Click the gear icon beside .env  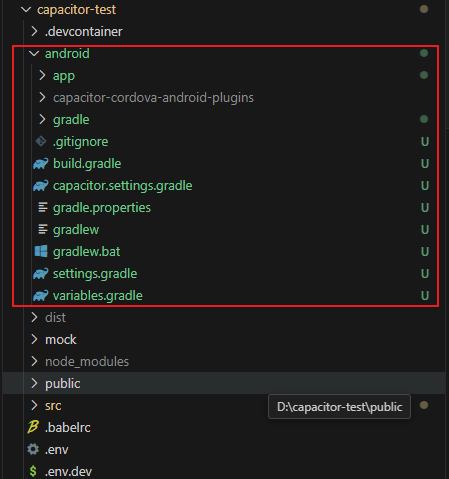point(33,449)
